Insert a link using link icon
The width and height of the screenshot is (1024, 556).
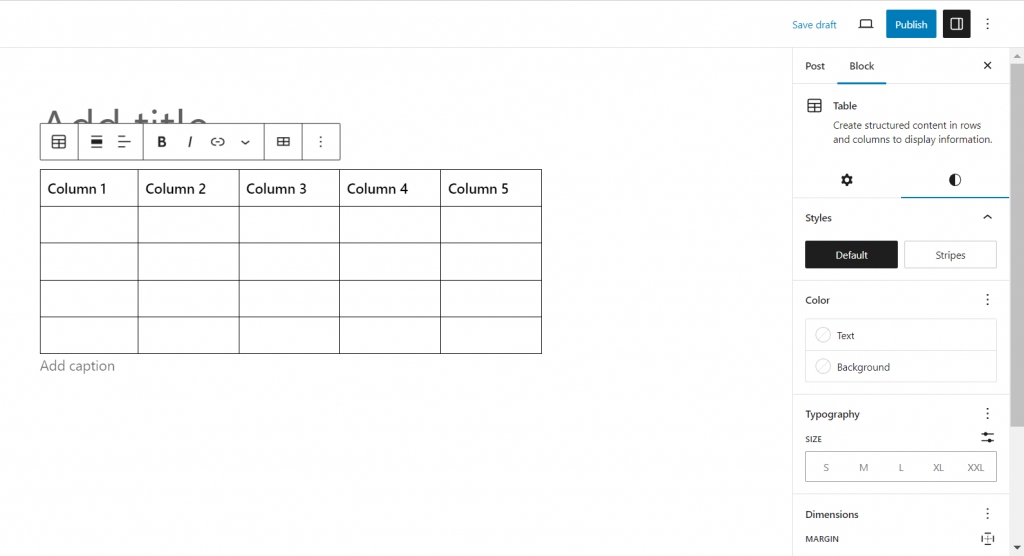pos(218,142)
